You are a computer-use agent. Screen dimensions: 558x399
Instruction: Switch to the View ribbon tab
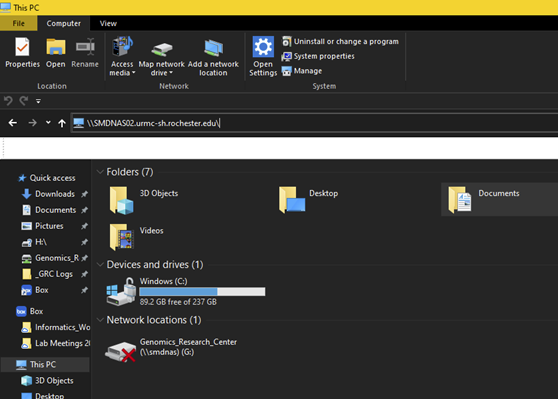pyautogui.click(x=108, y=23)
